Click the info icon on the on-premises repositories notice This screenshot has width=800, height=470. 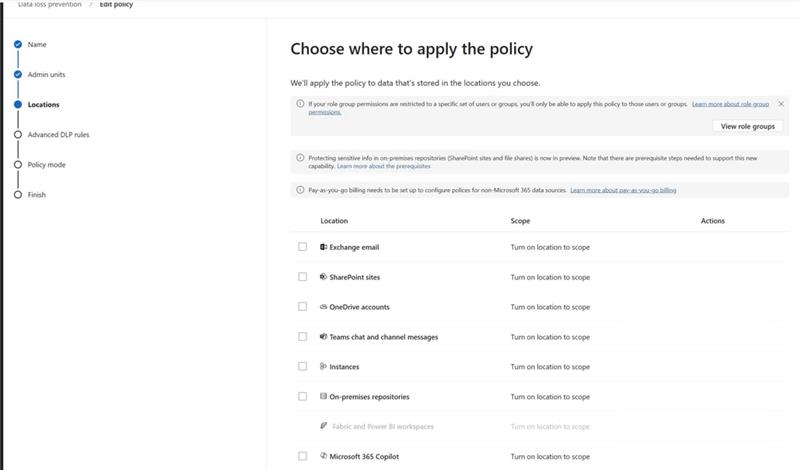[300, 158]
